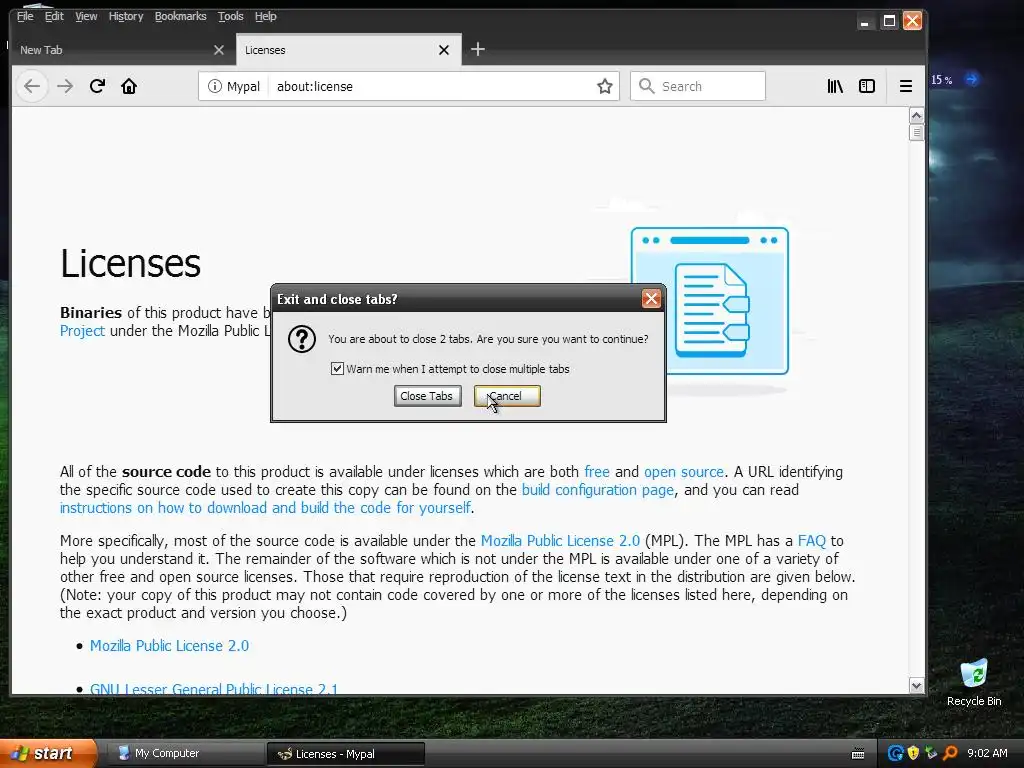Image resolution: width=1024 pixels, height=768 pixels.
Task: Click the scrollbar up arrow
Action: 916,116
